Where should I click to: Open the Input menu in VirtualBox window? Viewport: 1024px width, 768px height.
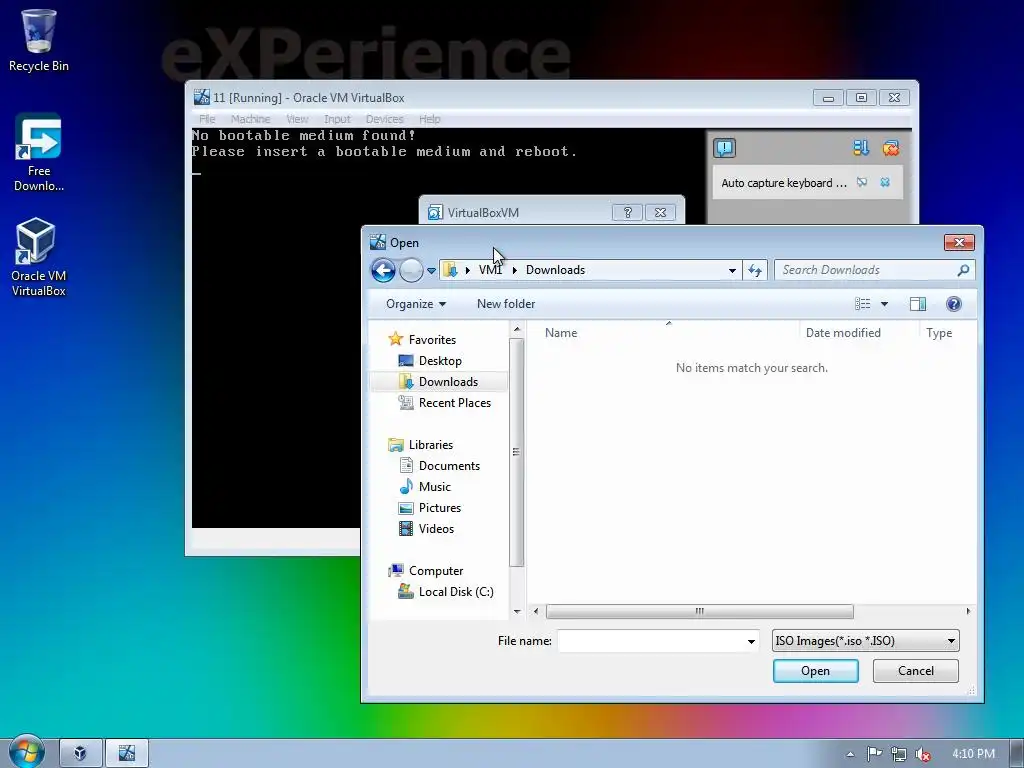coord(337,119)
